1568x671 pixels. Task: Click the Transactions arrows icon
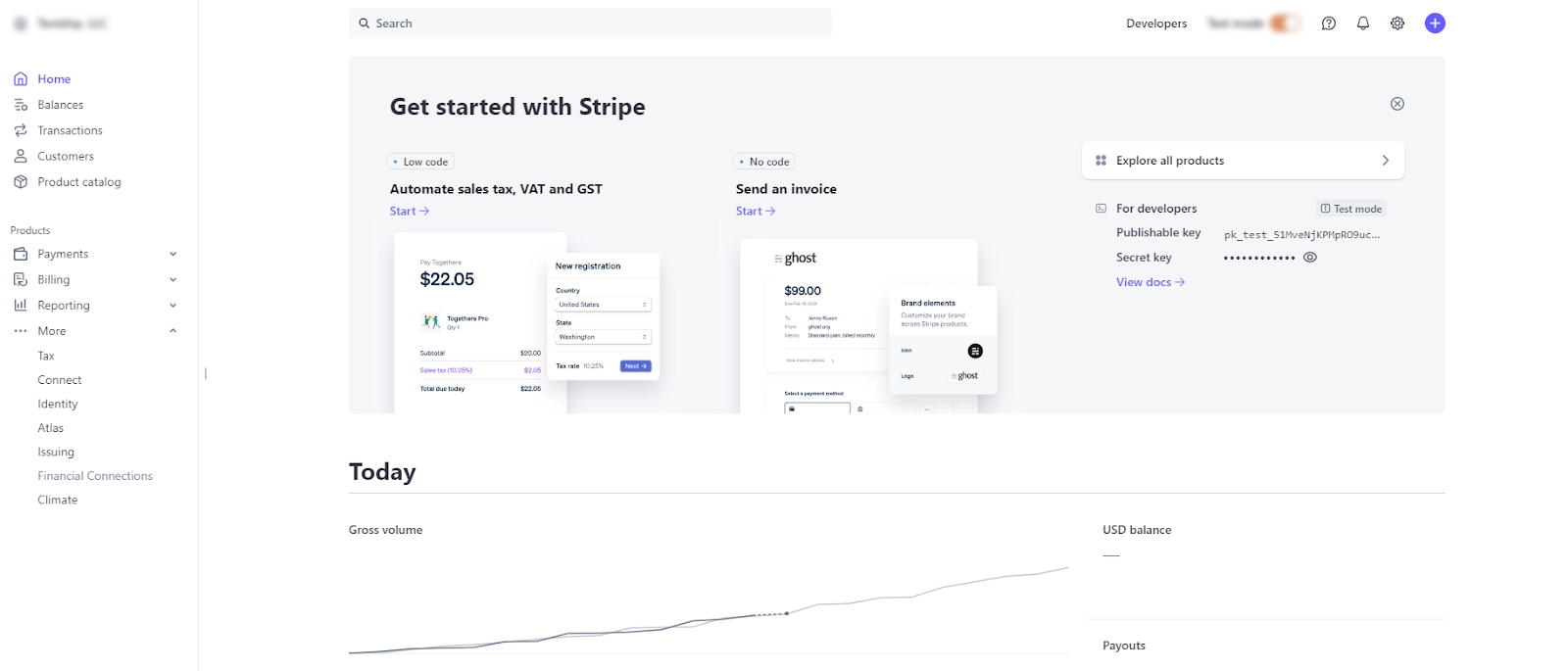click(21, 130)
